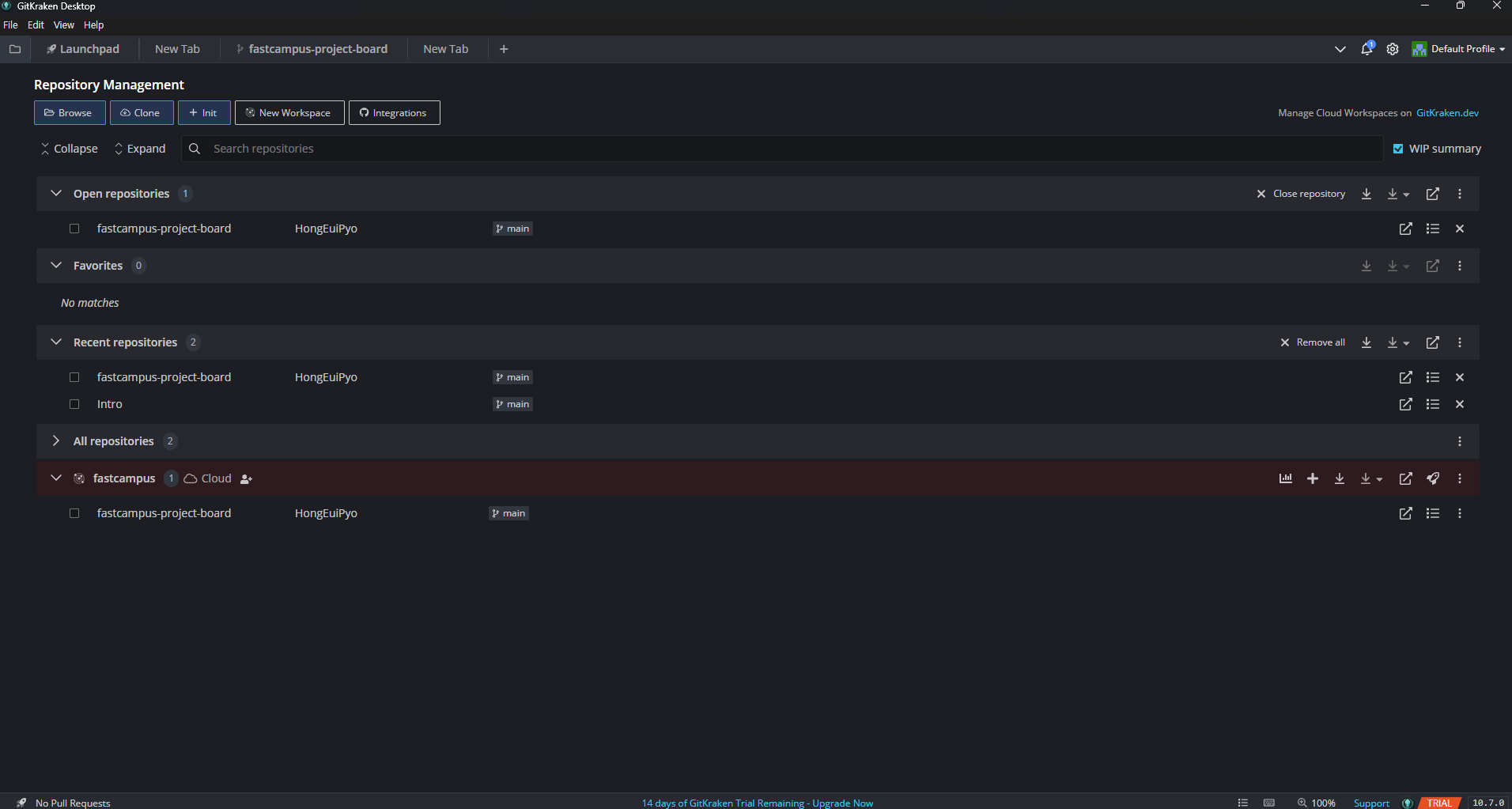Switch to the fastcampus-project-board tab
This screenshot has height=809, width=1512.
point(312,49)
